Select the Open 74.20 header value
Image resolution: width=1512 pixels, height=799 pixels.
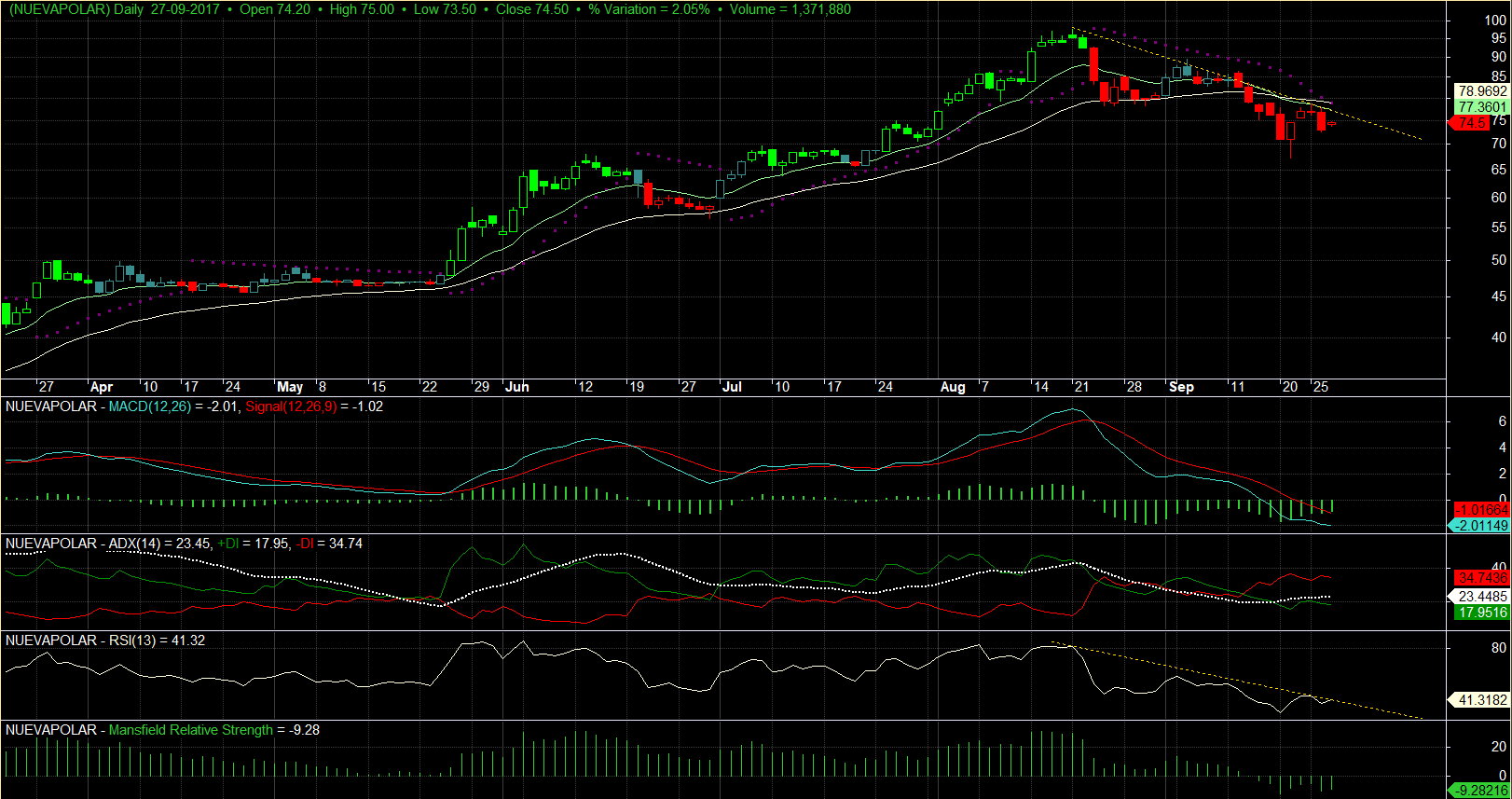[275, 9]
